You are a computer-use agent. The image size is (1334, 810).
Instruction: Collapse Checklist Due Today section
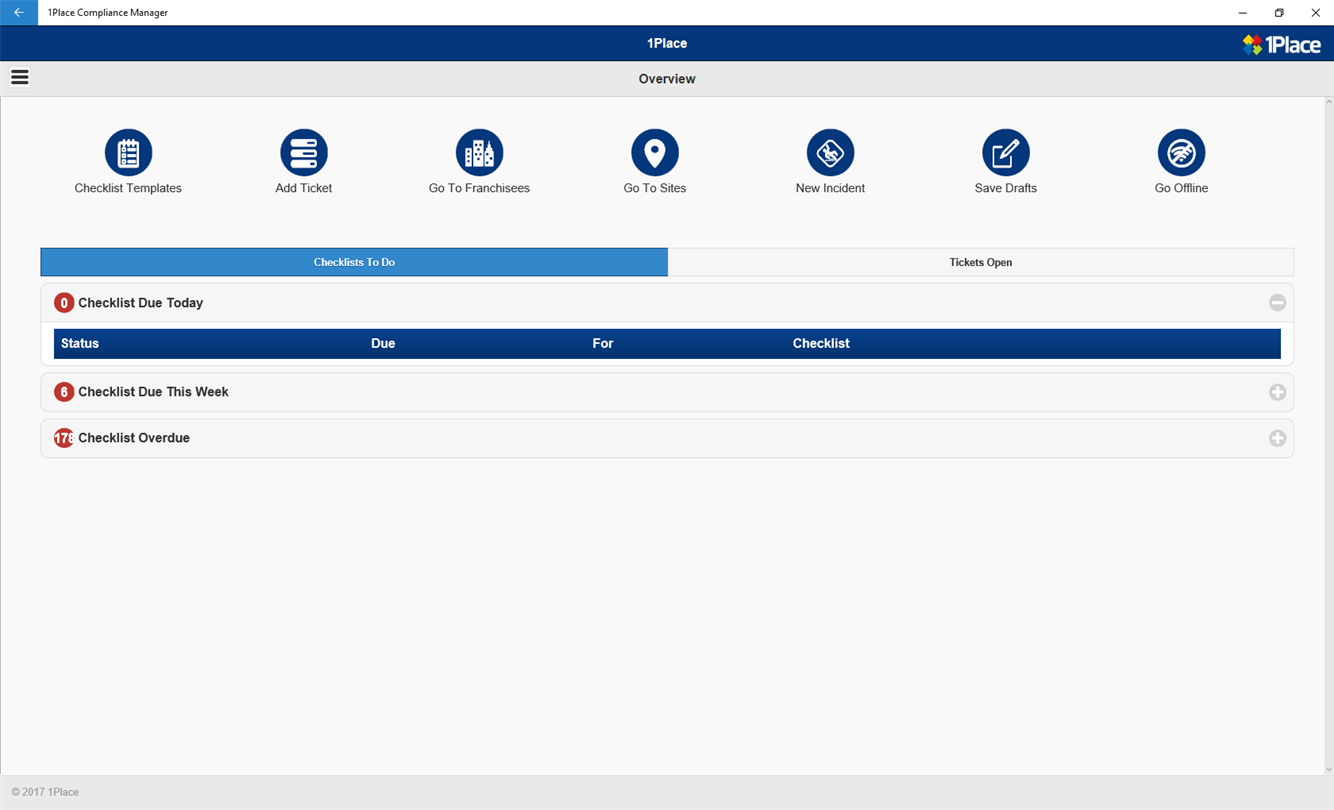pos(1277,302)
